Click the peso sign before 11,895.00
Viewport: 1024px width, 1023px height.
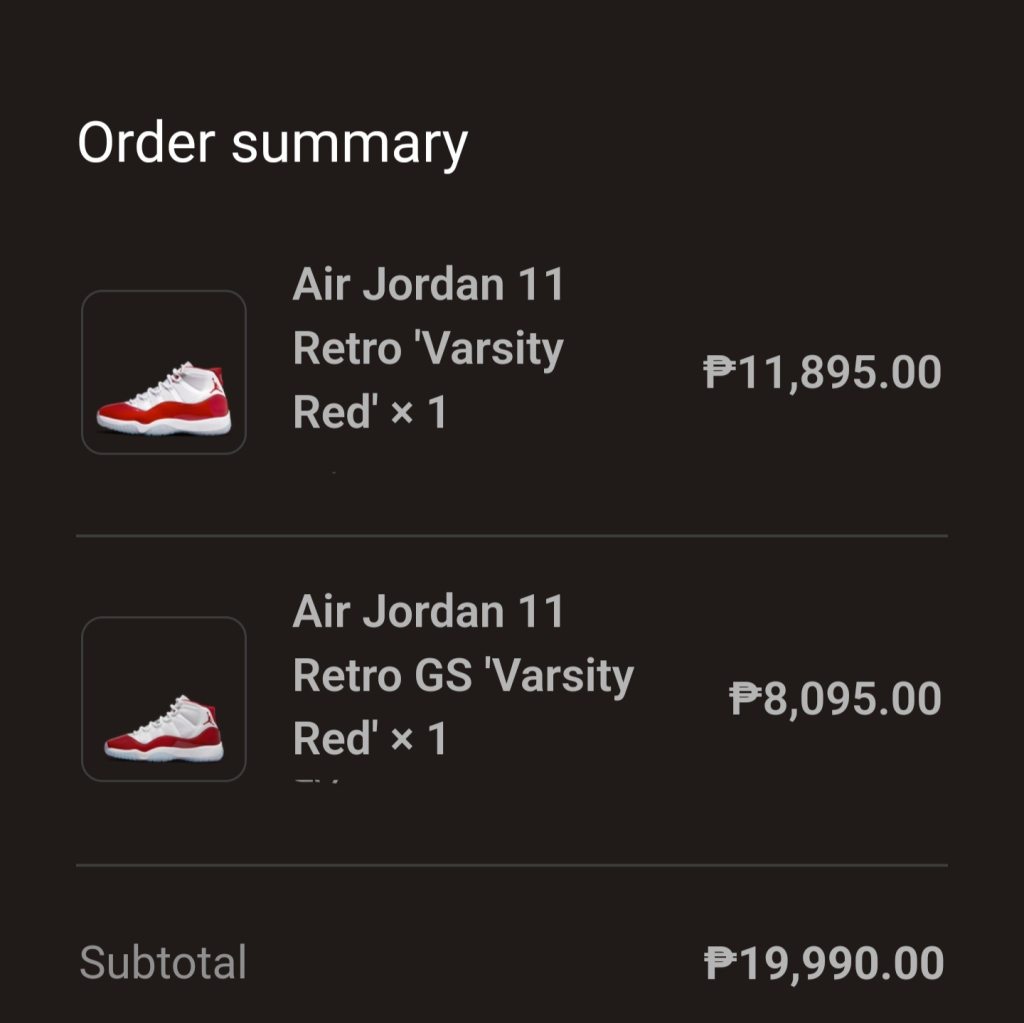click(719, 372)
